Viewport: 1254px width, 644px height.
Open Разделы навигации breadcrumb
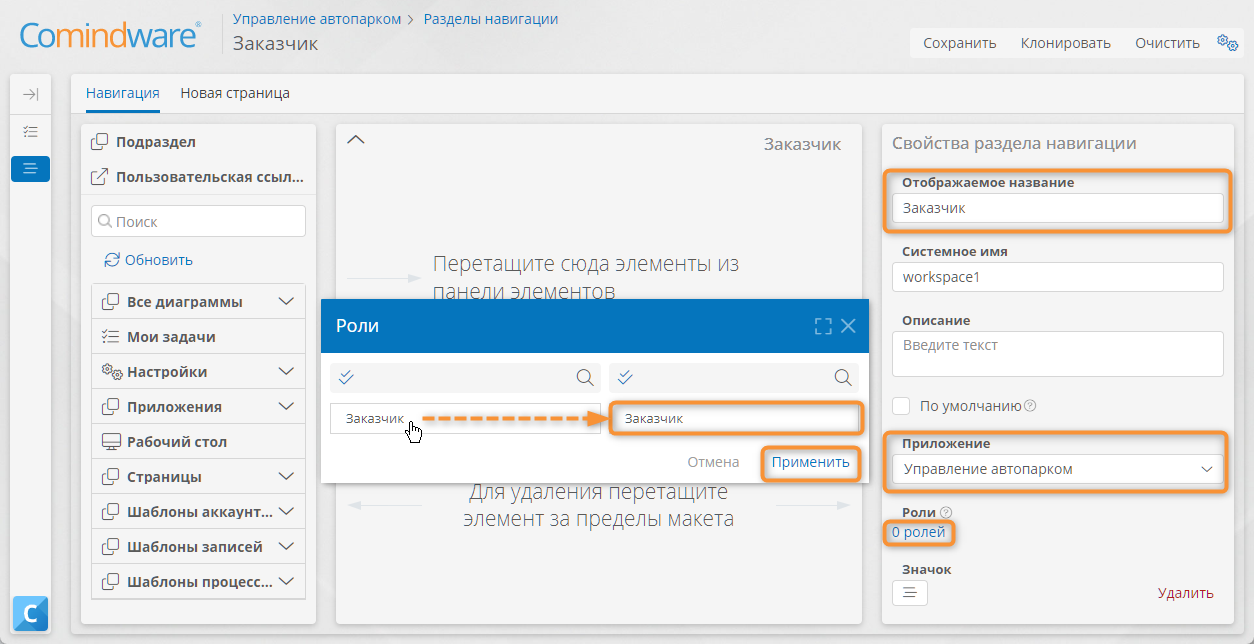[x=491, y=19]
